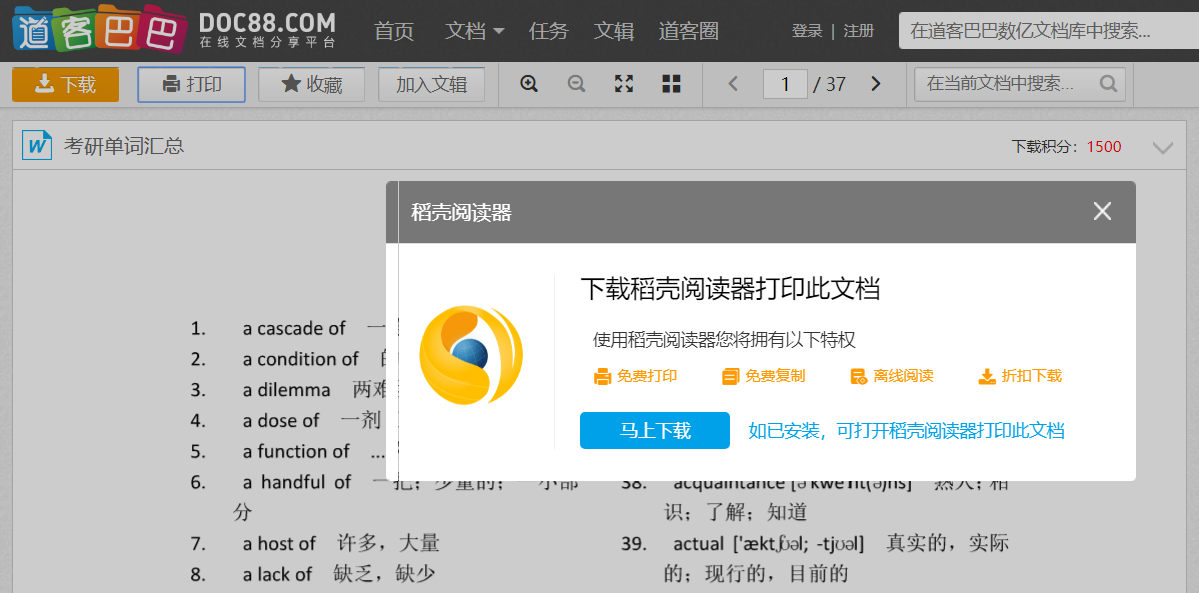Click the 收藏 favorite star button
Viewport: 1199px width, 593px height.
tap(311, 84)
